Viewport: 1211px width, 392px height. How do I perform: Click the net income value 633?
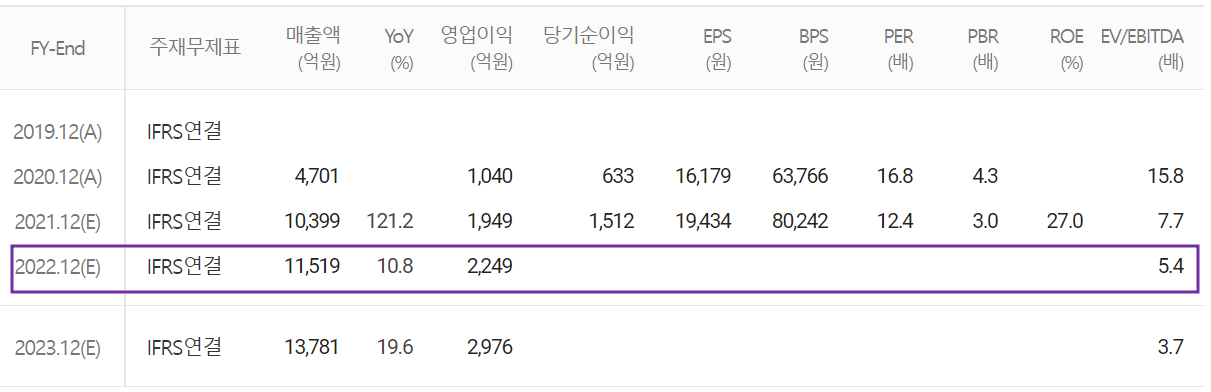(618, 176)
